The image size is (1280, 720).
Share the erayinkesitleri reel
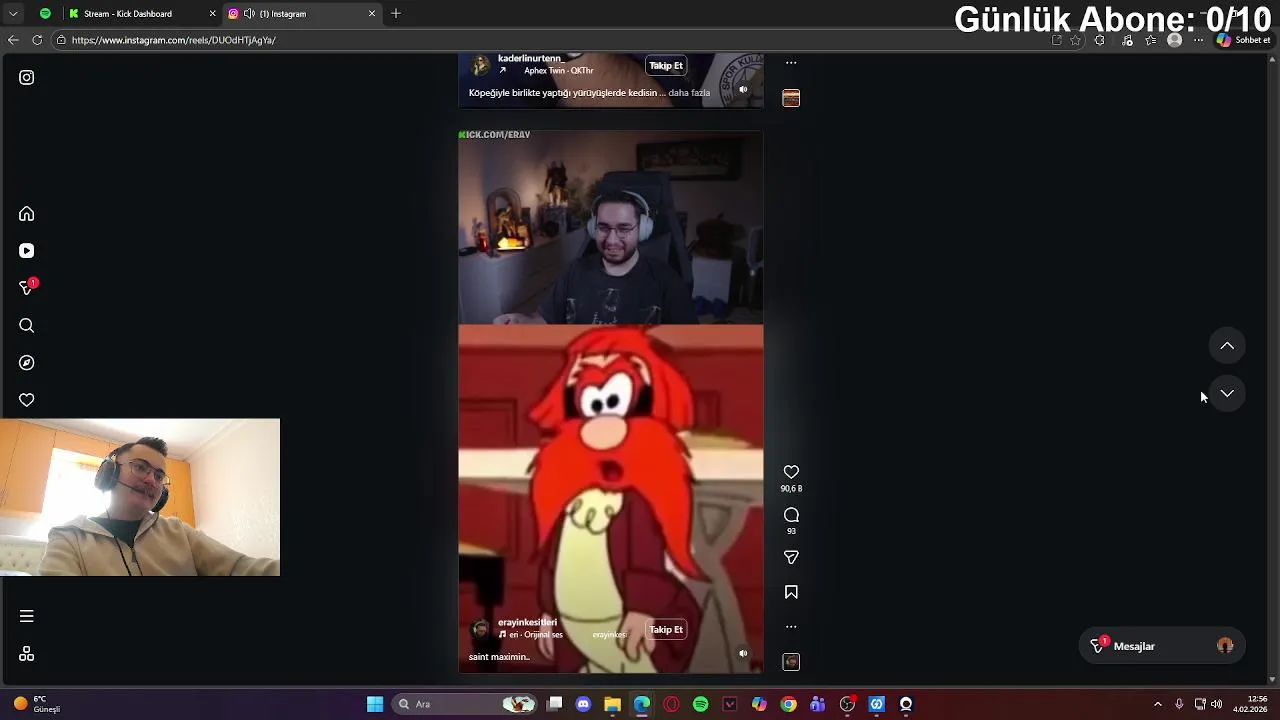pos(791,557)
